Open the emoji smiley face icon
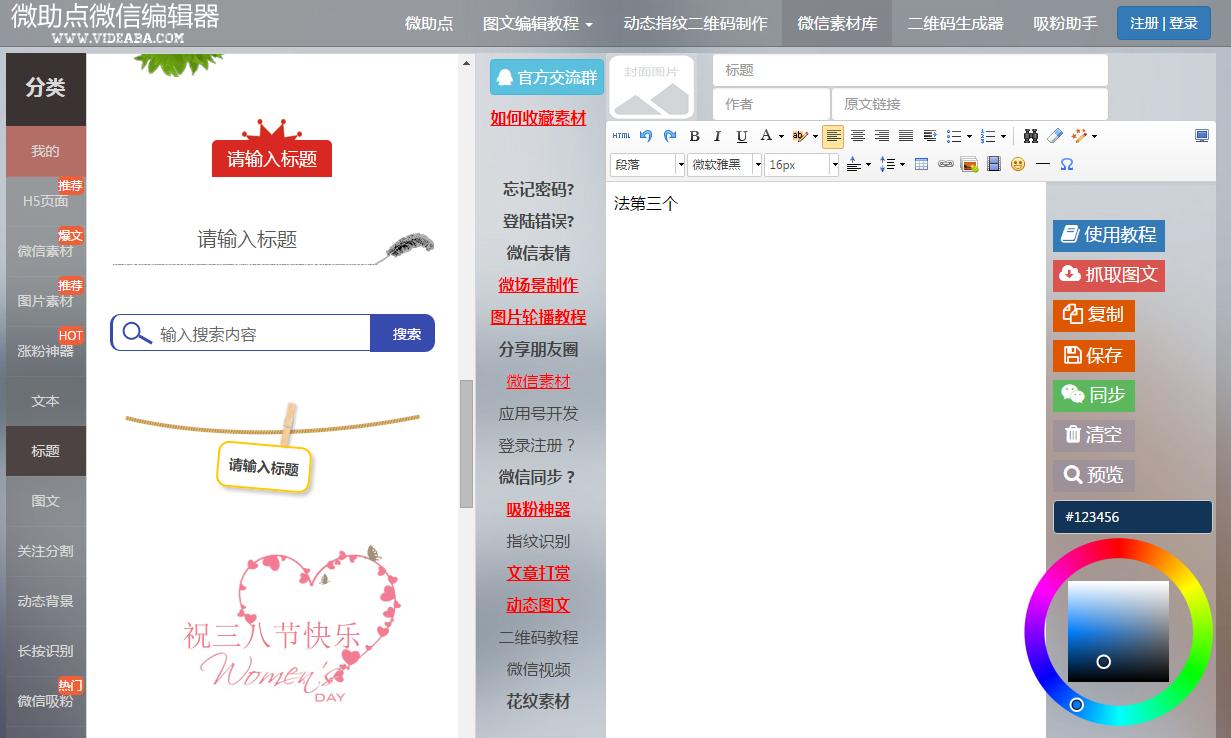The image size is (1231, 738). point(1017,163)
